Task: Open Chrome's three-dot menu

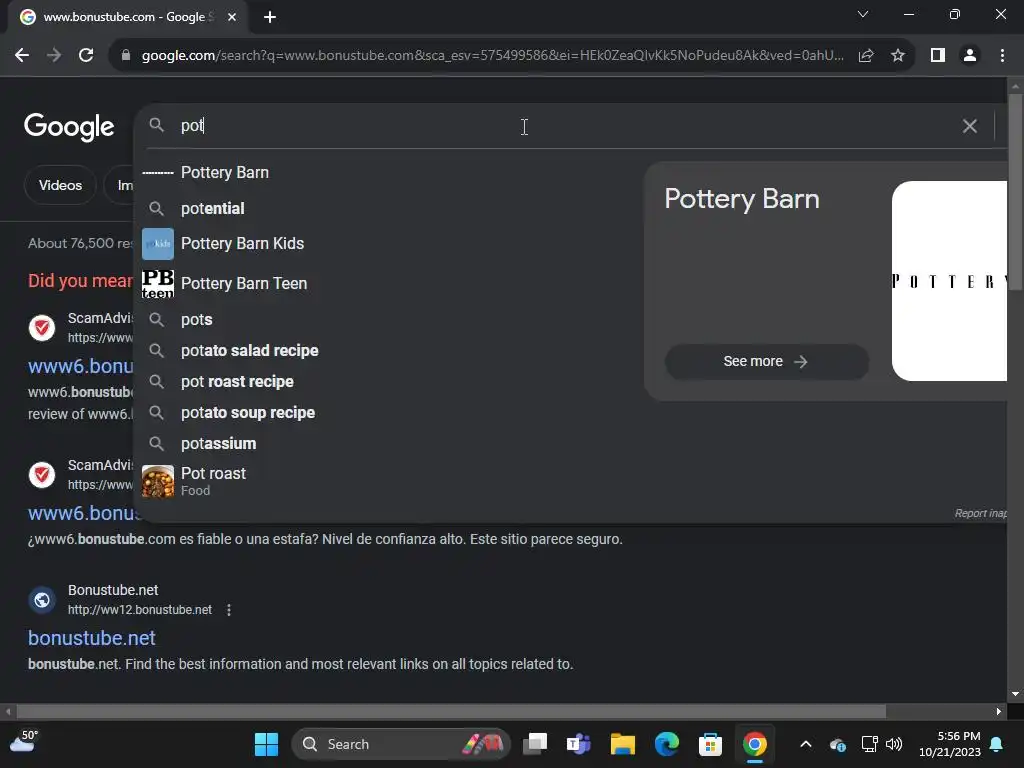Action: tap(1002, 56)
